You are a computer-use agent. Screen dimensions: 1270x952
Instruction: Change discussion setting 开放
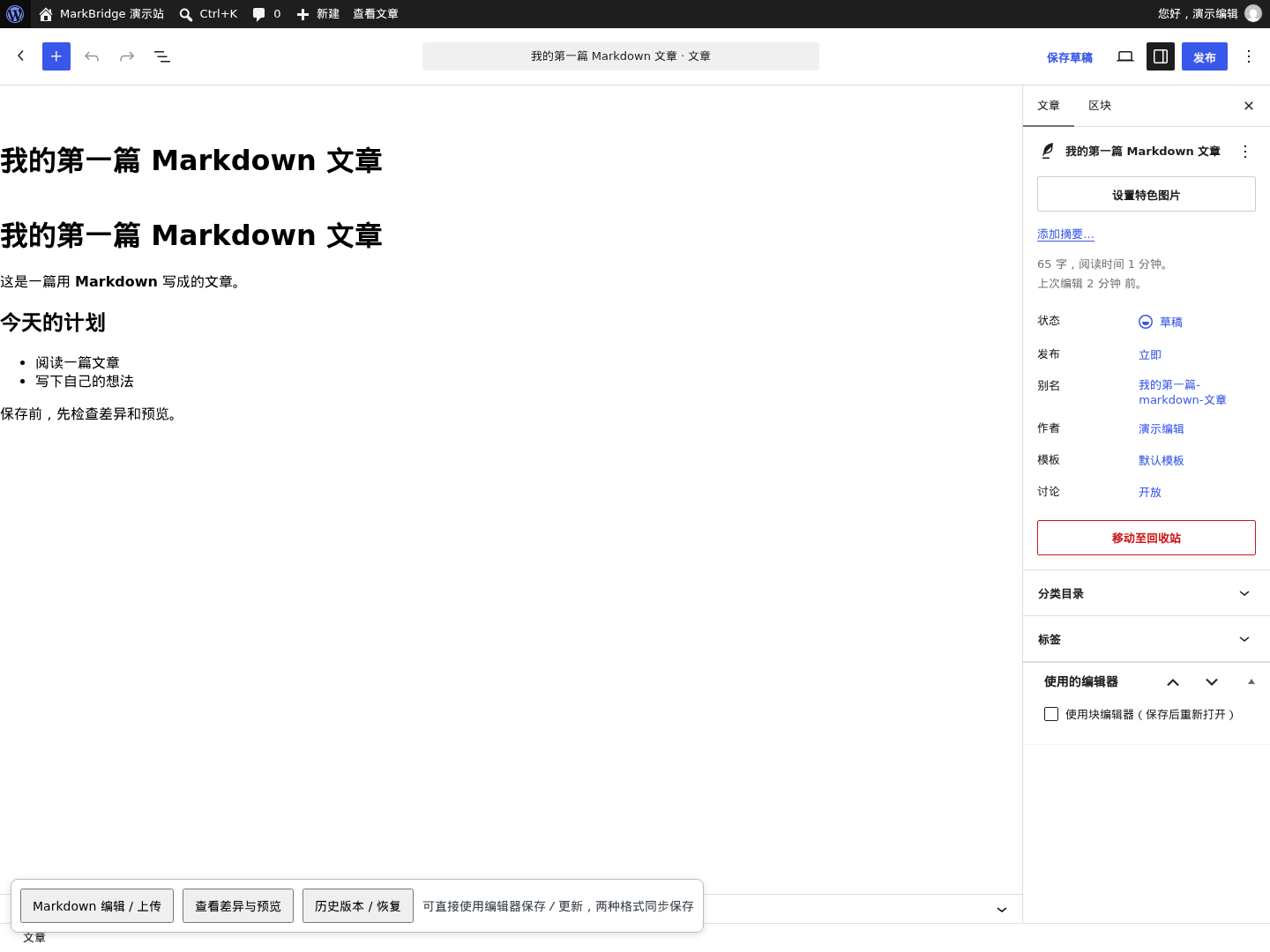click(x=1150, y=493)
